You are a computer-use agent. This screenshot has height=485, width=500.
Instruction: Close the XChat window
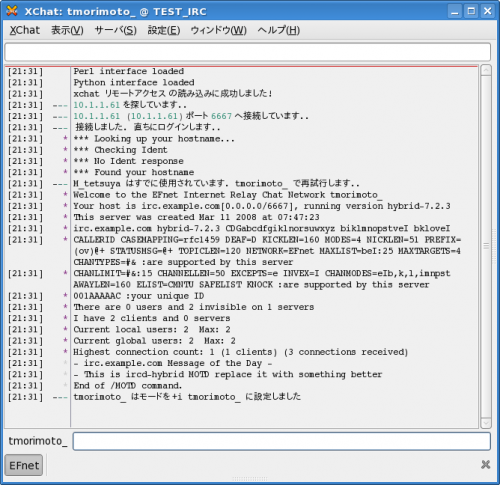tap(487, 11)
